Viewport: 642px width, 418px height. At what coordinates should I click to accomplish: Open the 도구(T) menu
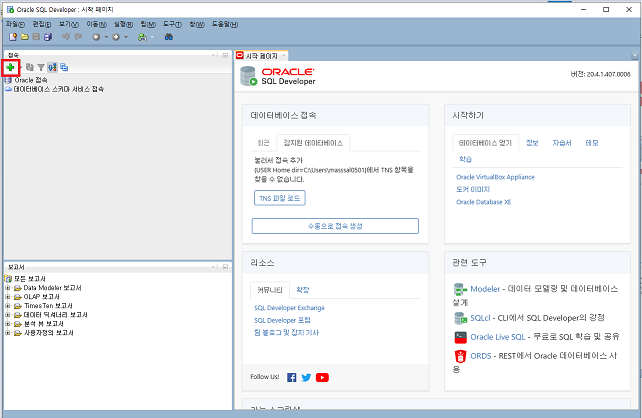172,24
